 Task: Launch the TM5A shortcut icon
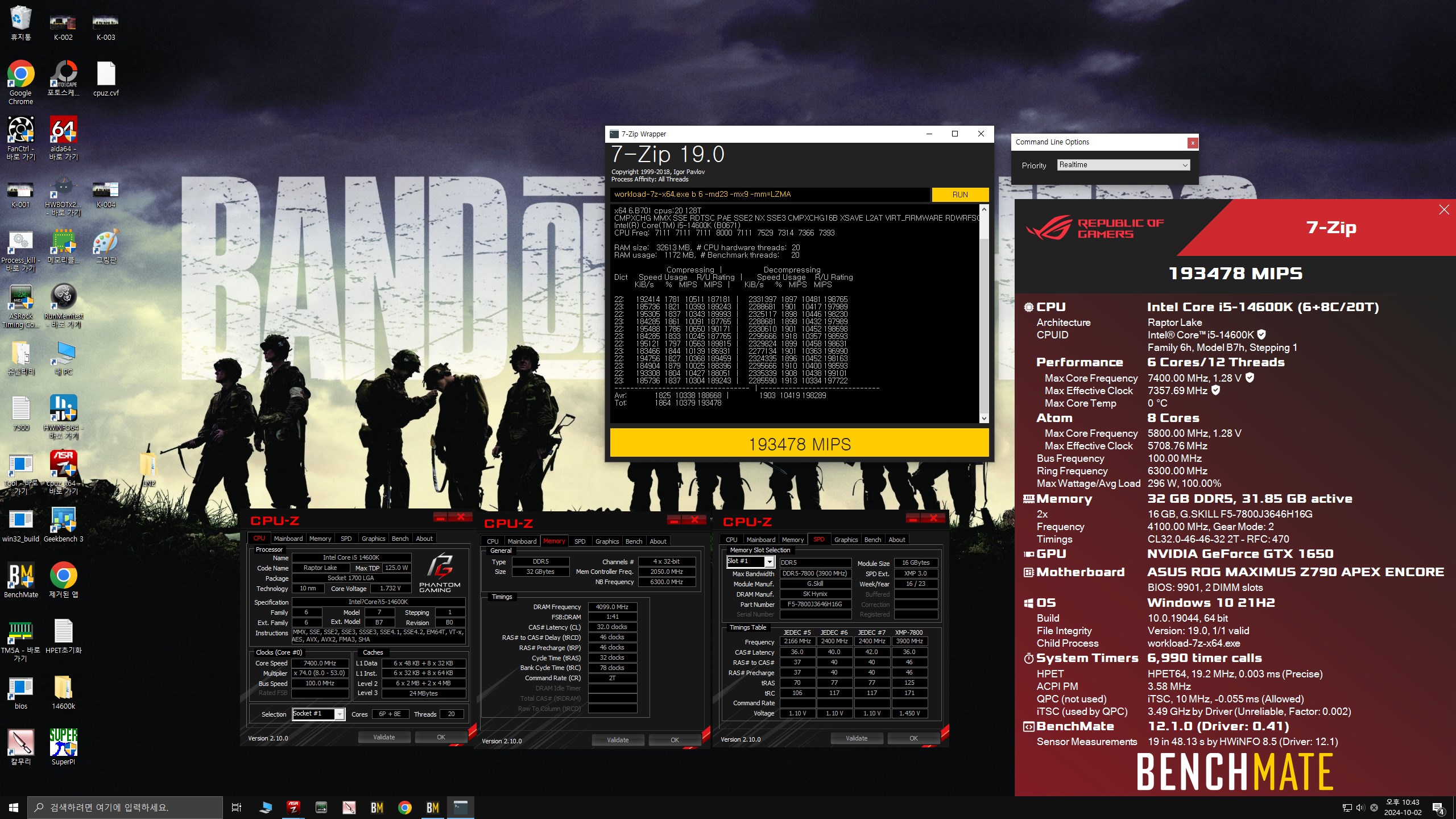(20, 640)
